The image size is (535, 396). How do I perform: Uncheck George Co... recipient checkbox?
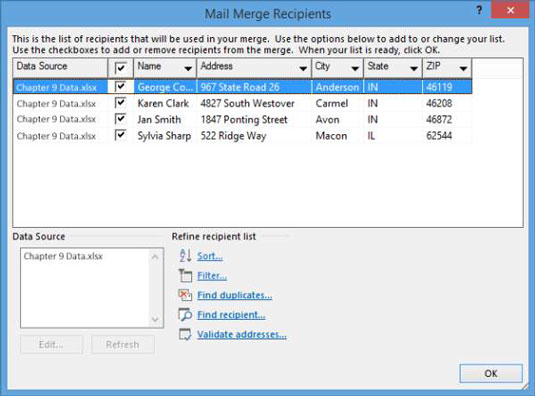[x=120, y=87]
